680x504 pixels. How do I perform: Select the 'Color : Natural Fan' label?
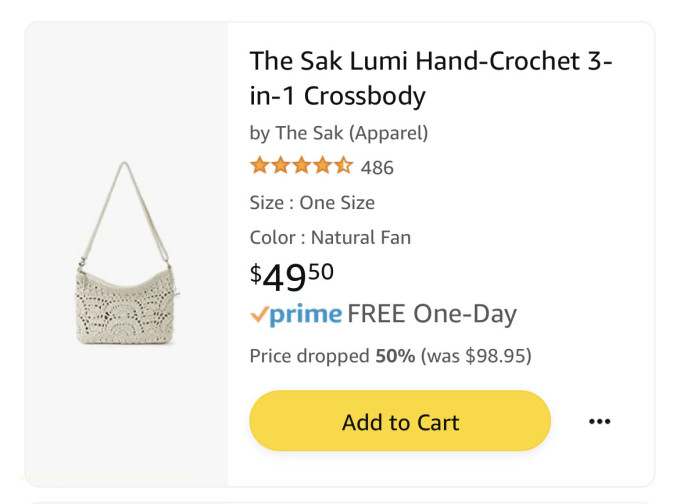[330, 237]
